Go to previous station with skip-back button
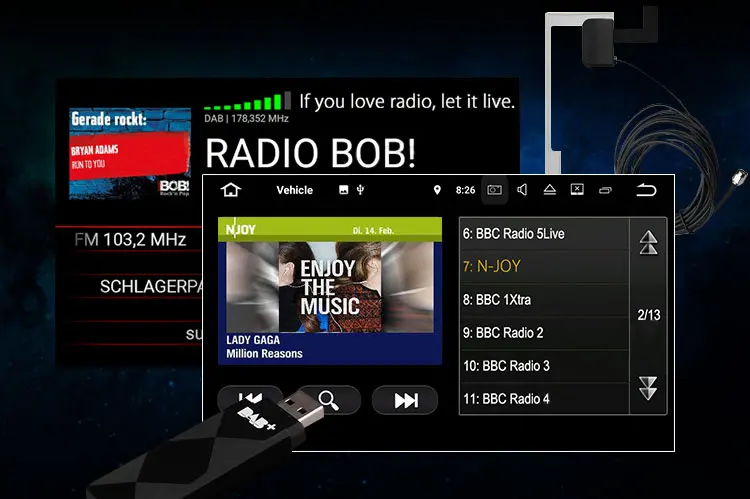Viewport: 750px width, 499px height. 249,398
